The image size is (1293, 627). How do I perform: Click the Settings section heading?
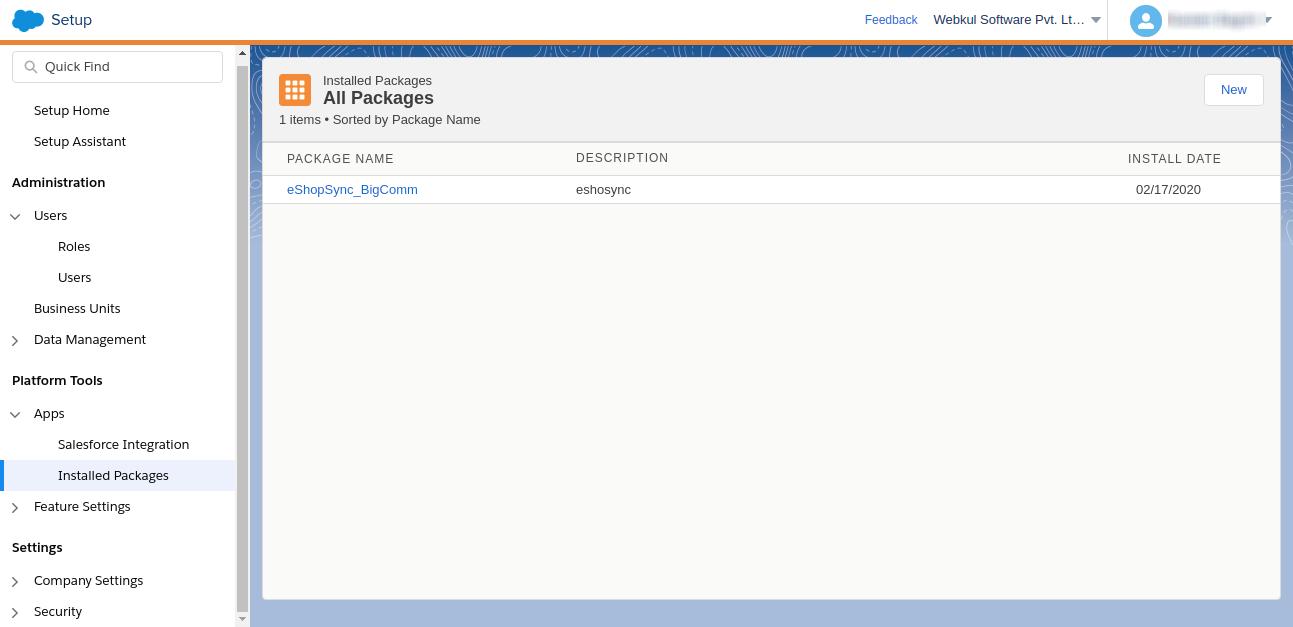[37, 548]
